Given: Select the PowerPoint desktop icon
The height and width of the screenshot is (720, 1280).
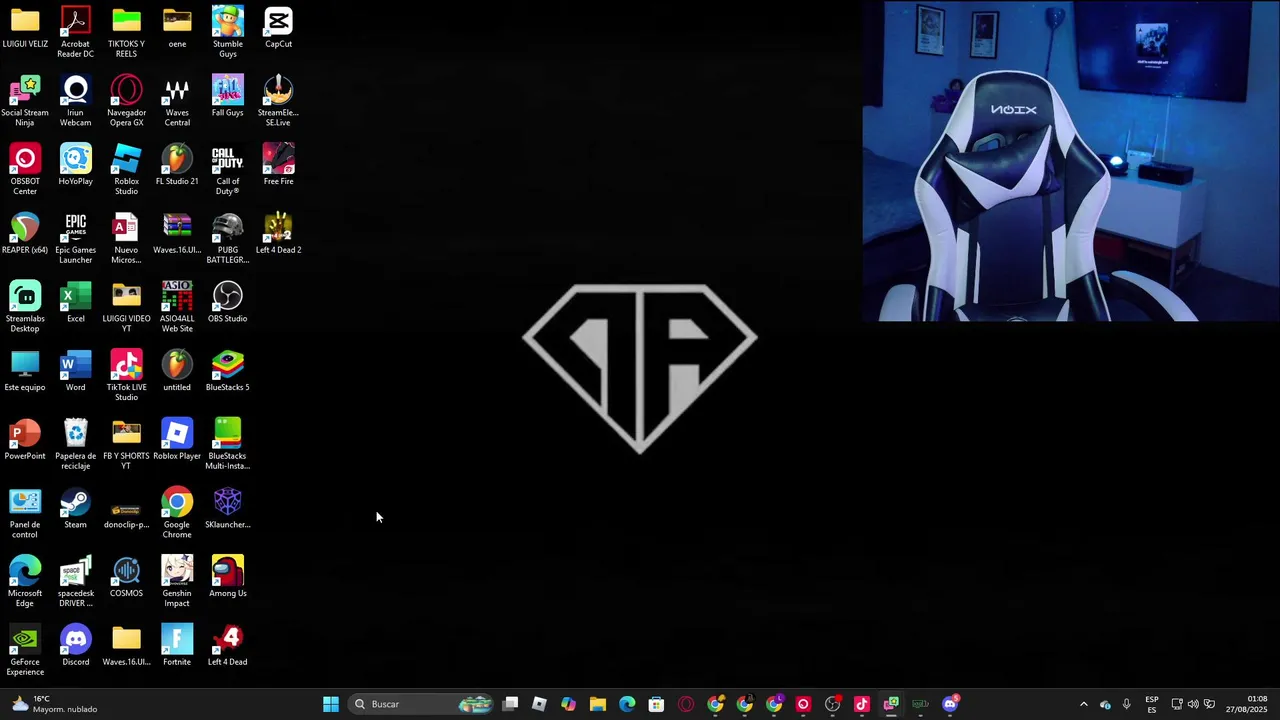Looking at the screenshot, I should click(x=25, y=440).
